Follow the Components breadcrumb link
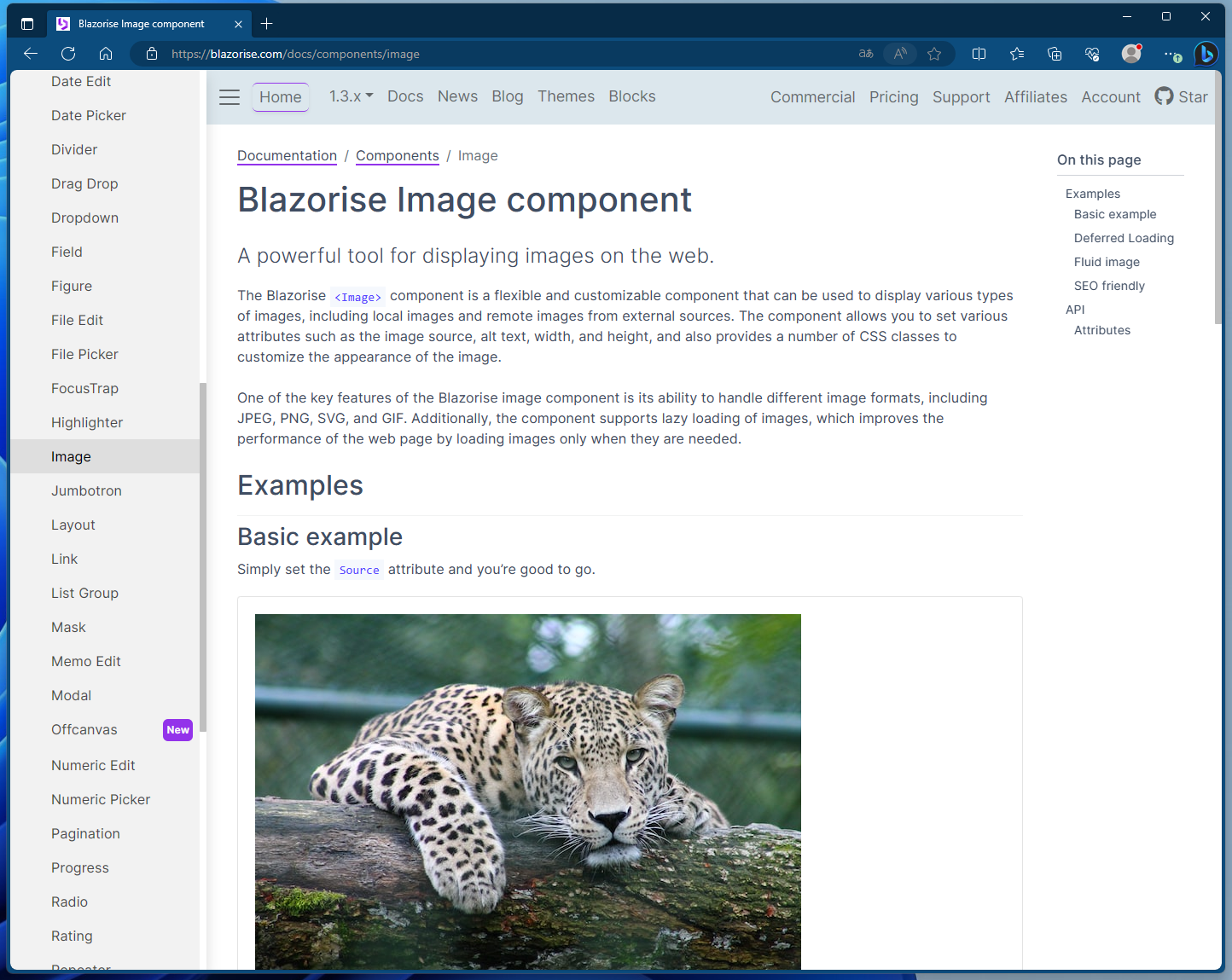Screen dimensions: 1232x980 (398, 156)
